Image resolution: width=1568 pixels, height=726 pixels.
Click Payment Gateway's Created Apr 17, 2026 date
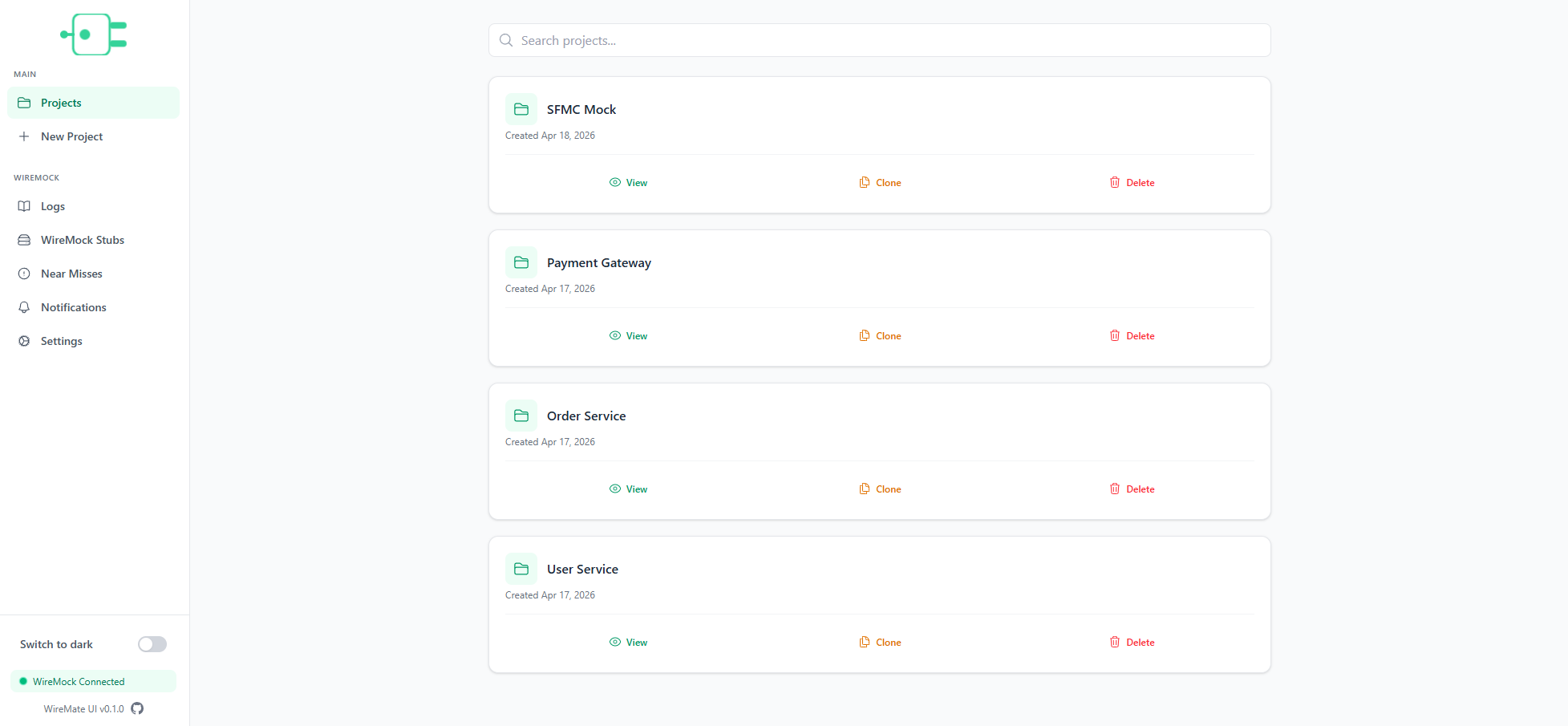coord(550,289)
